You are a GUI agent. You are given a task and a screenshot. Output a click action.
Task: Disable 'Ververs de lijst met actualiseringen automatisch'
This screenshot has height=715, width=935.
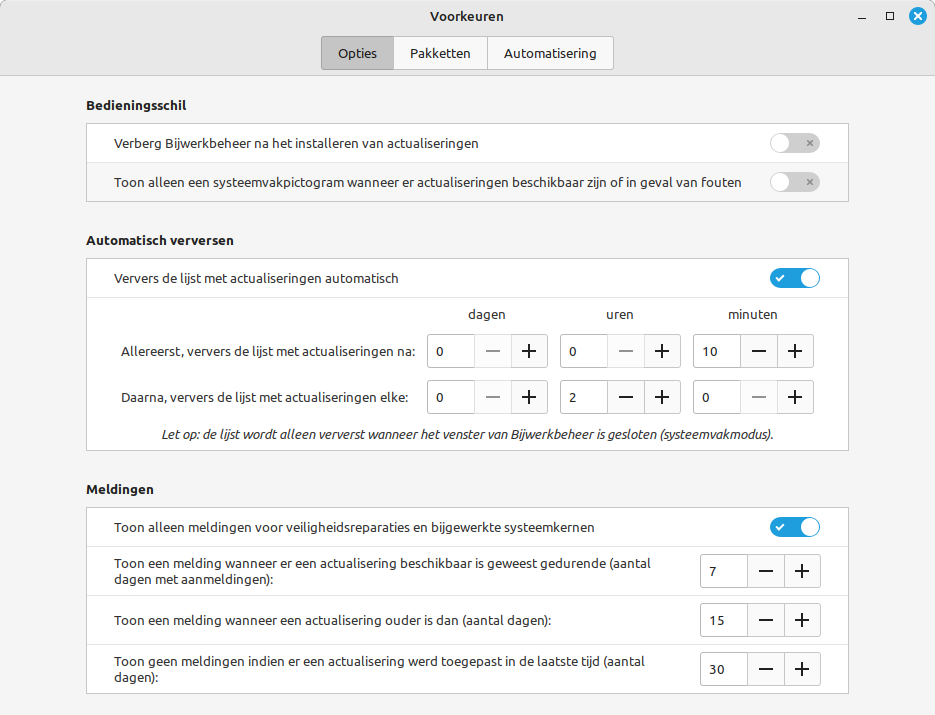pyautogui.click(x=795, y=278)
